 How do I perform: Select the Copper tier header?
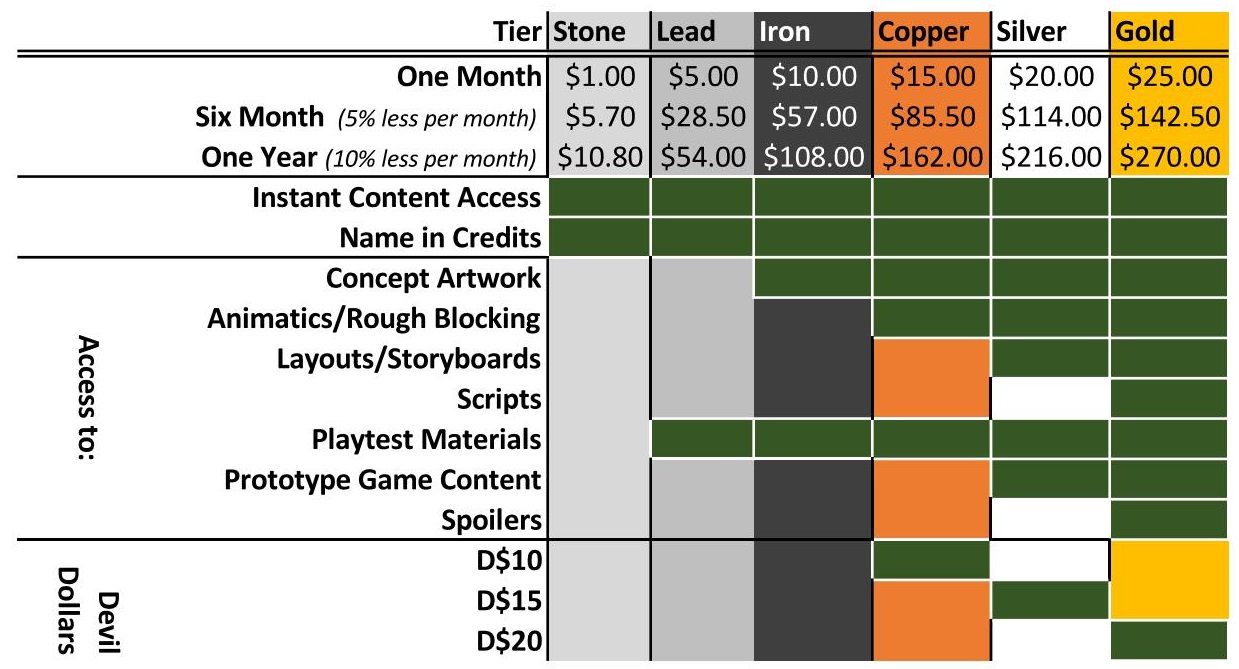click(923, 33)
